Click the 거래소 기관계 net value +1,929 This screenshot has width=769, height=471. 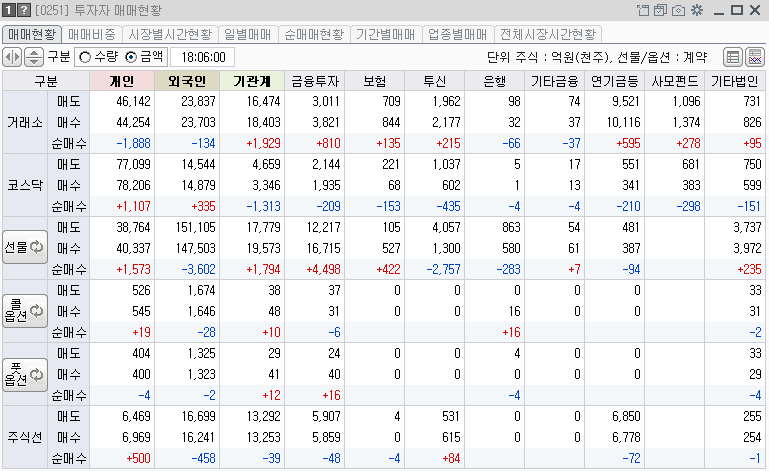(x=263, y=143)
